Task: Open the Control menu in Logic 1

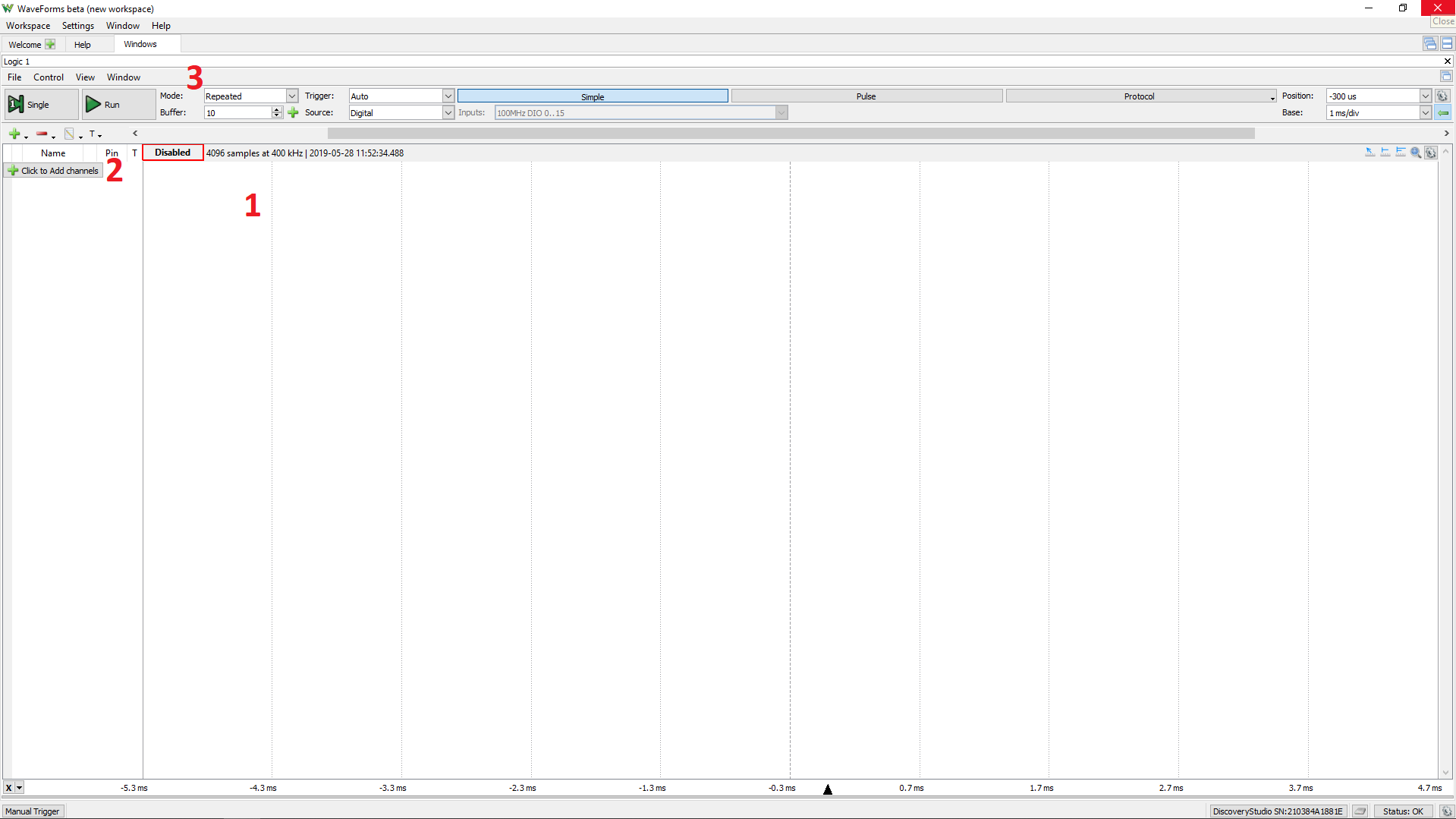Action: (49, 77)
